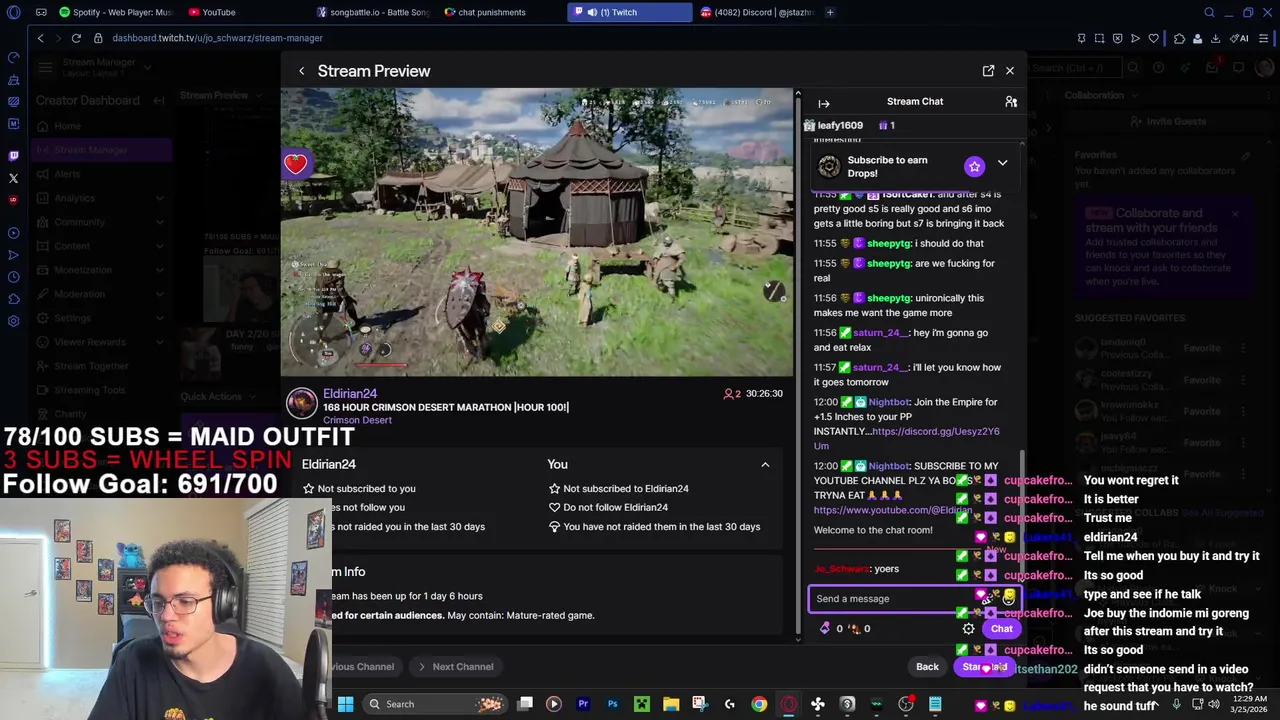Open Photoshop from the taskbar
This screenshot has width=1280, height=720.
(612, 704)
